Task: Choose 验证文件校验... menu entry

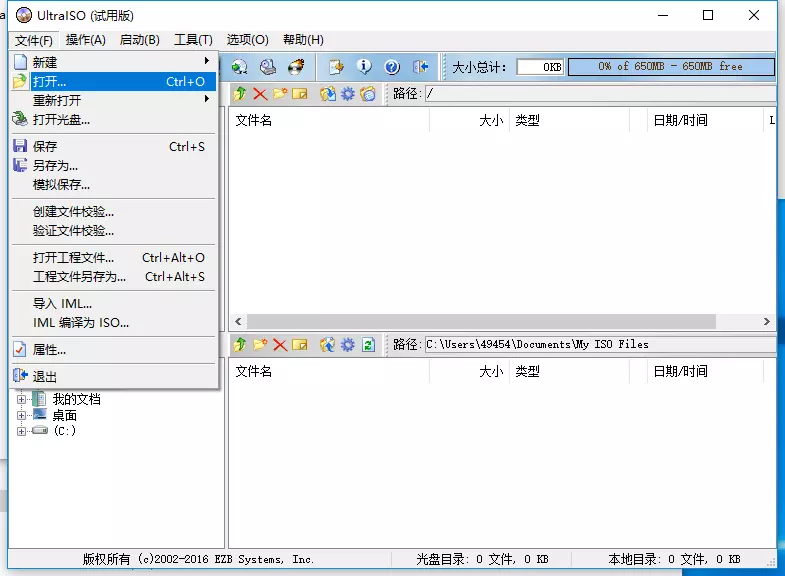Action: point(114,231)
